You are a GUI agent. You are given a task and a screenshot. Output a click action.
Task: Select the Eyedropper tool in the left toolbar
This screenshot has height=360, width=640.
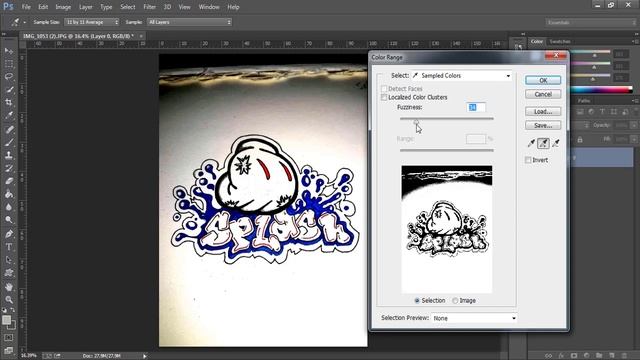pos(9,116)
